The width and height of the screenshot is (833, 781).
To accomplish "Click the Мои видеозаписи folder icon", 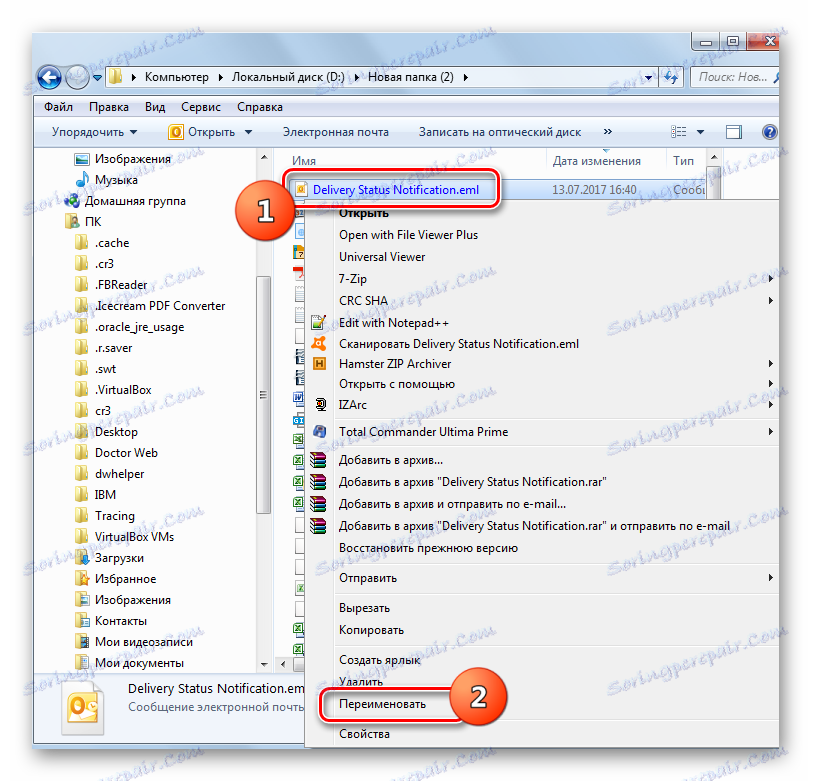I will [x=82, y=642].
